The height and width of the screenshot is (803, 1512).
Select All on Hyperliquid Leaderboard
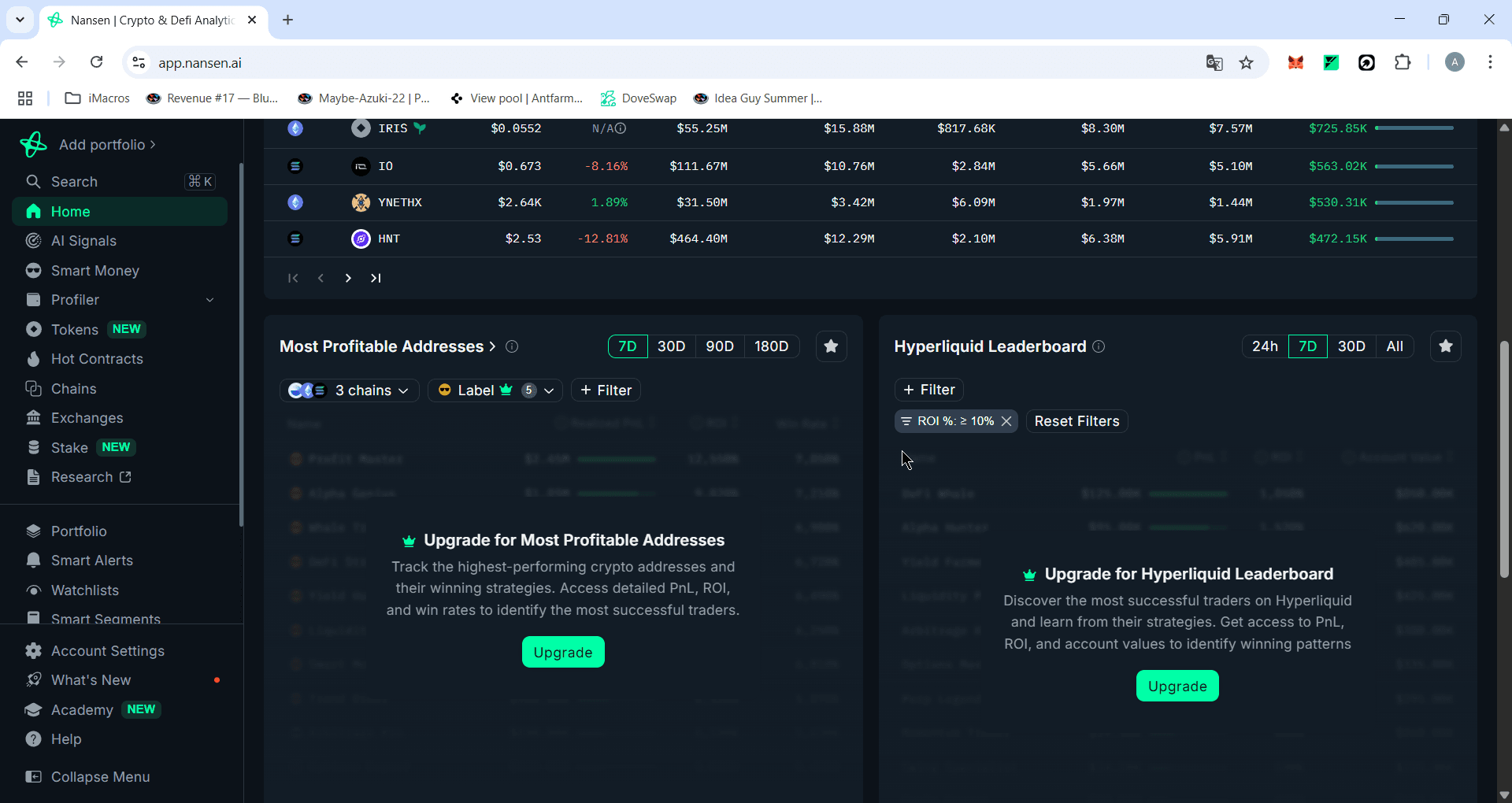tap(1395, 346)
